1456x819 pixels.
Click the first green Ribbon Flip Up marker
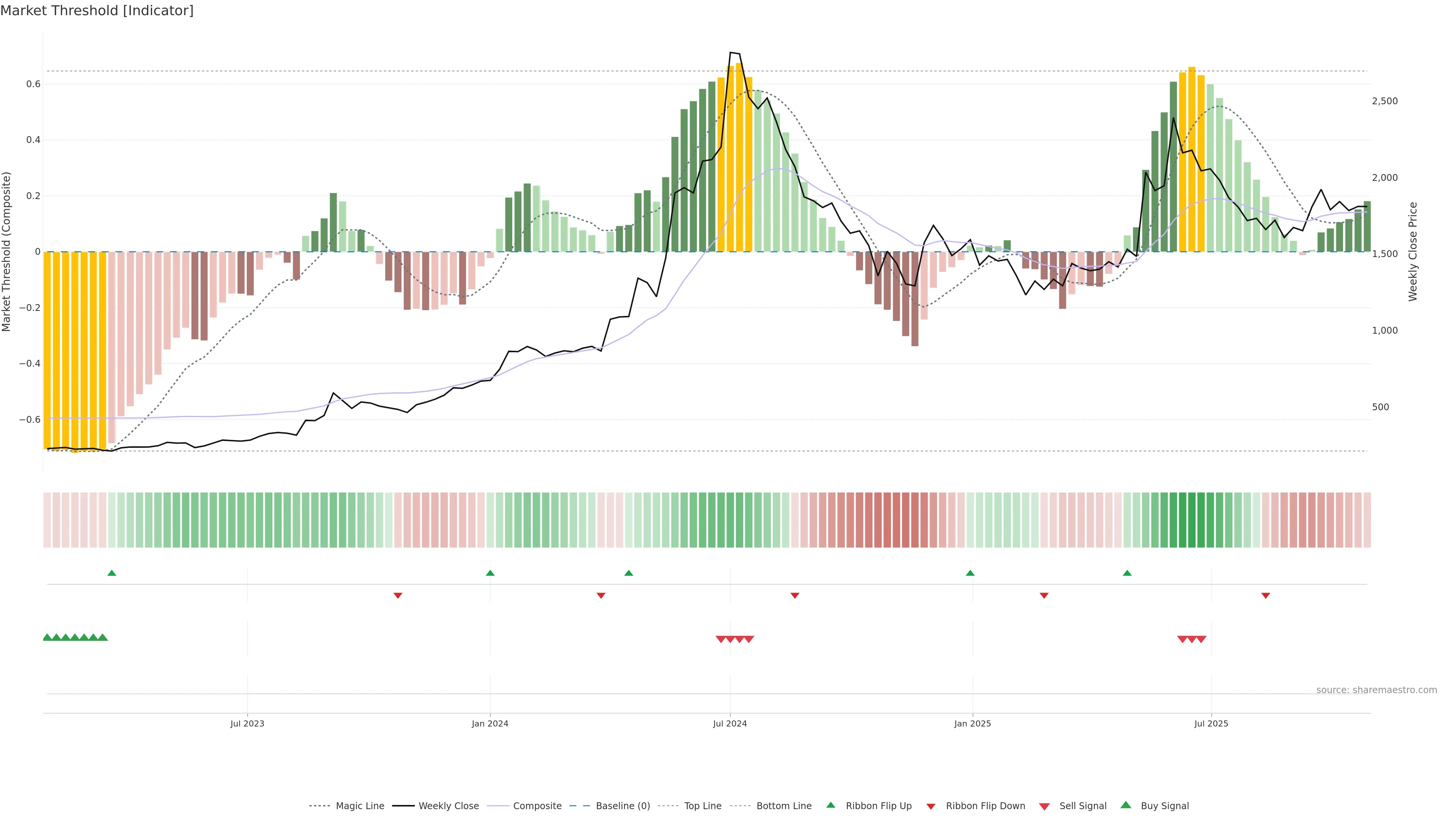[x=112, y=573]
